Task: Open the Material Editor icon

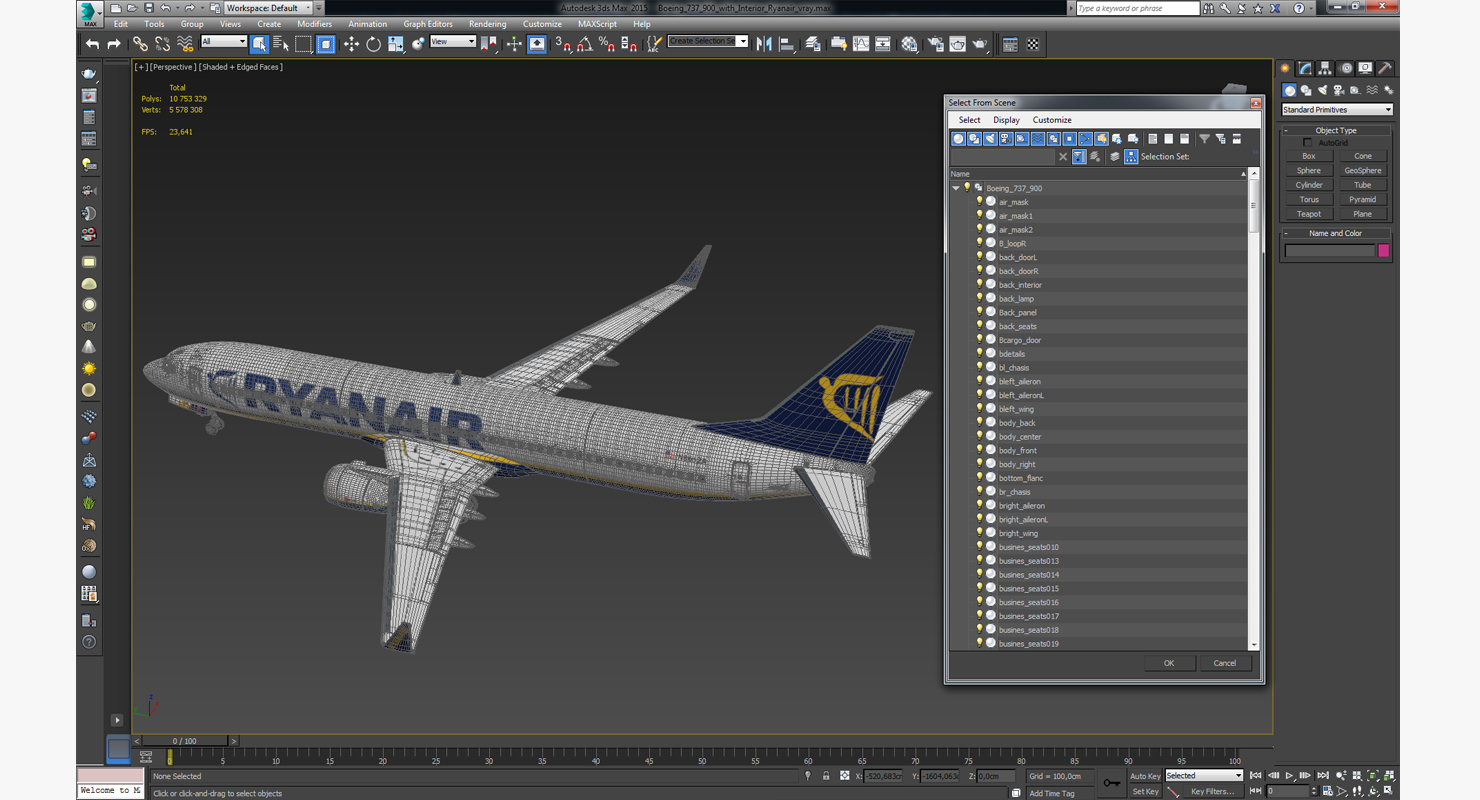Action: [909, 44]
